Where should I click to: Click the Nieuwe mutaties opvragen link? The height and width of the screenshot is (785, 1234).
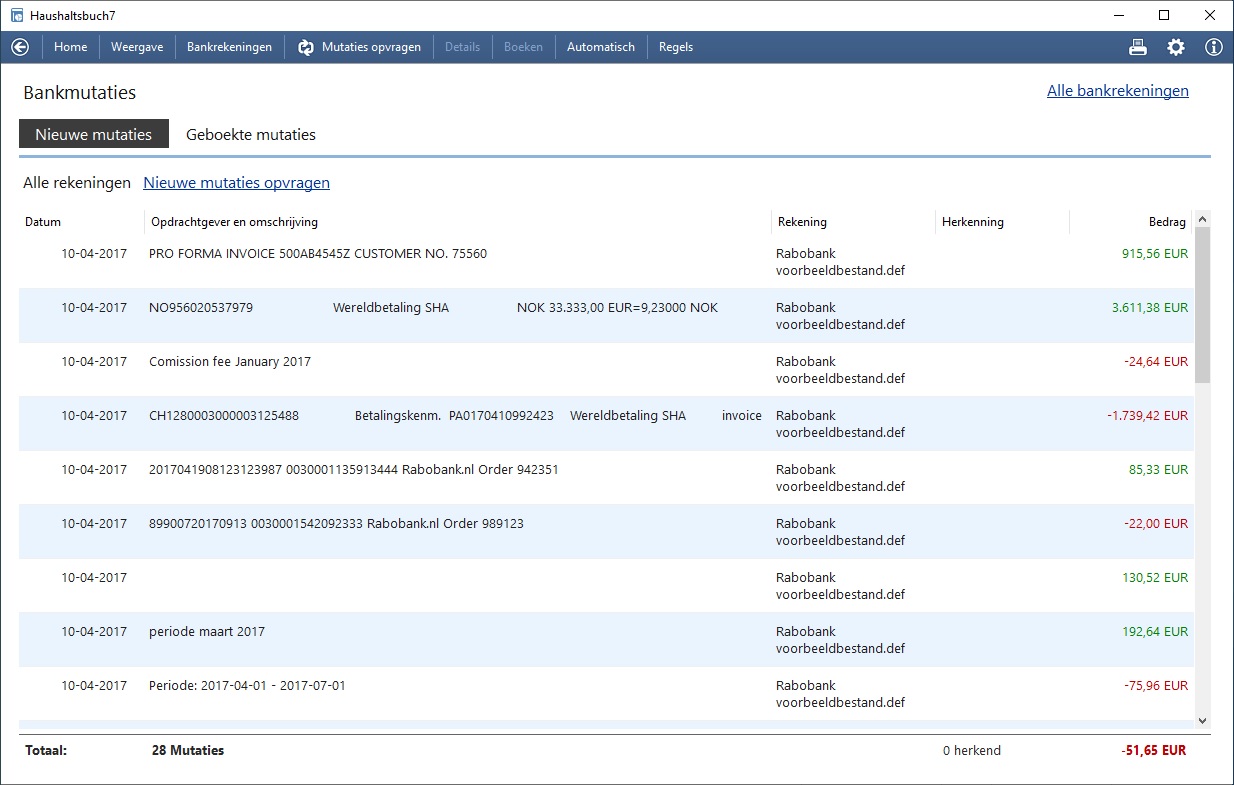236,183
